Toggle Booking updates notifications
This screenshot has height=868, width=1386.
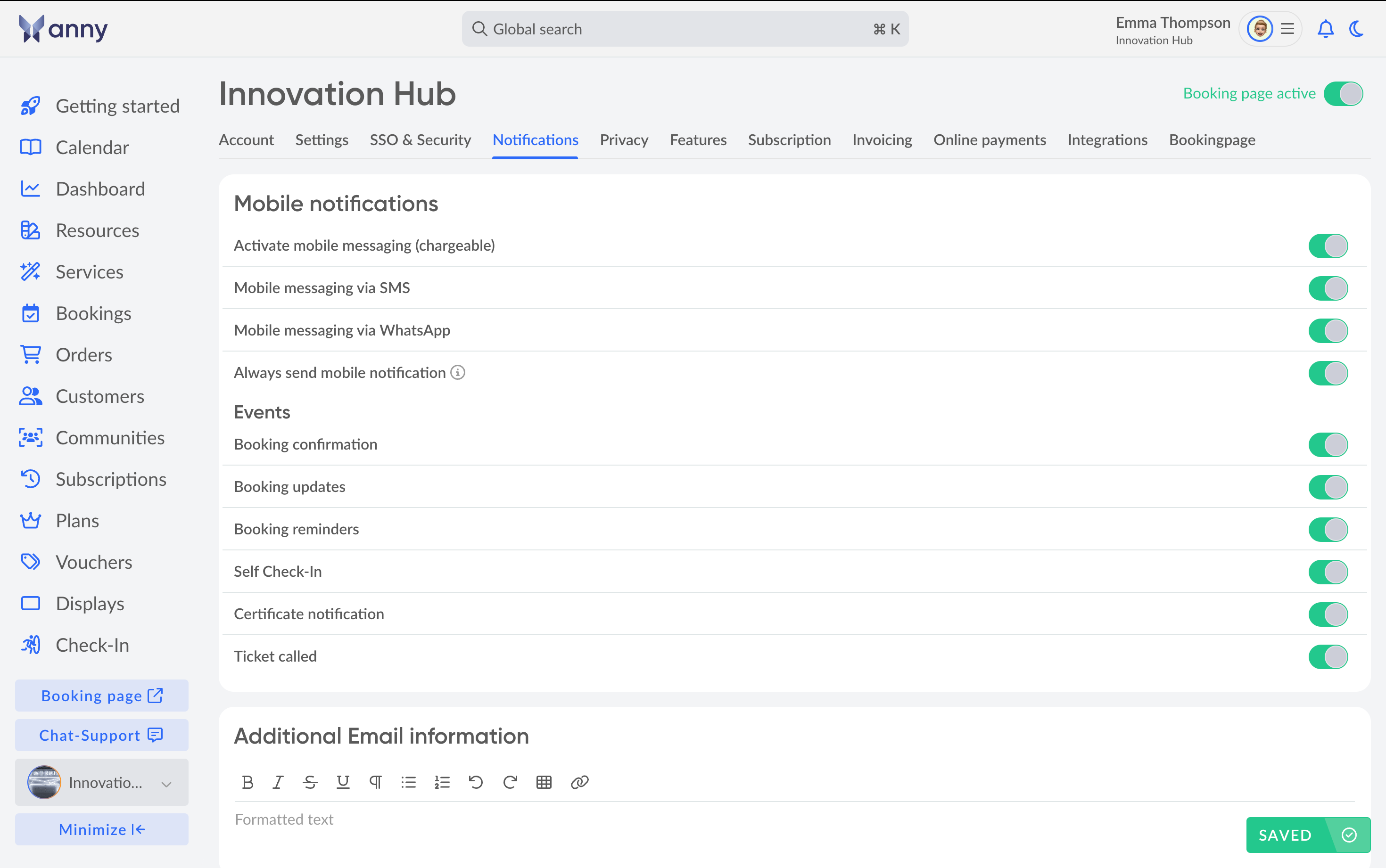[x=1328, y=487]
